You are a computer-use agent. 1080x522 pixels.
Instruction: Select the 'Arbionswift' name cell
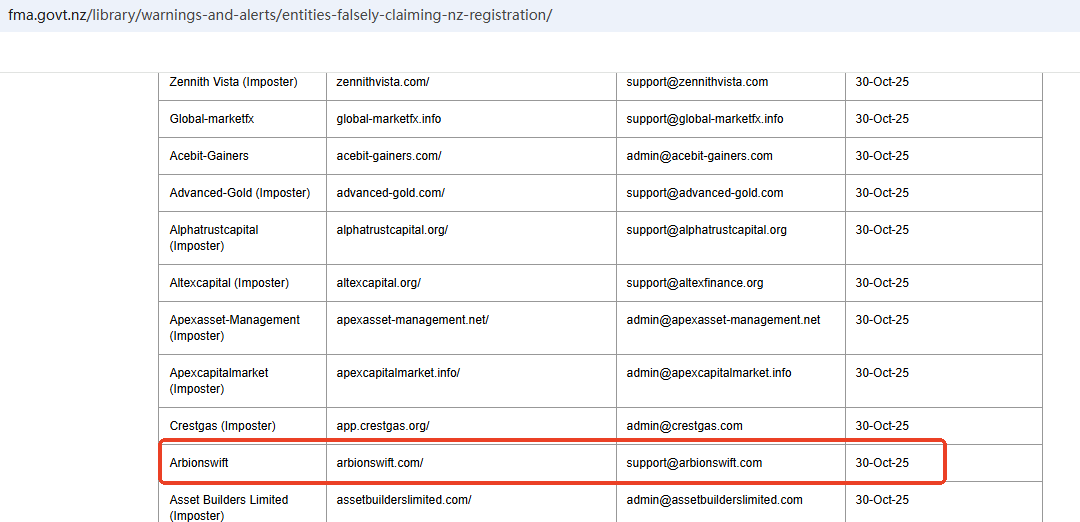click(x=242, y=463)
